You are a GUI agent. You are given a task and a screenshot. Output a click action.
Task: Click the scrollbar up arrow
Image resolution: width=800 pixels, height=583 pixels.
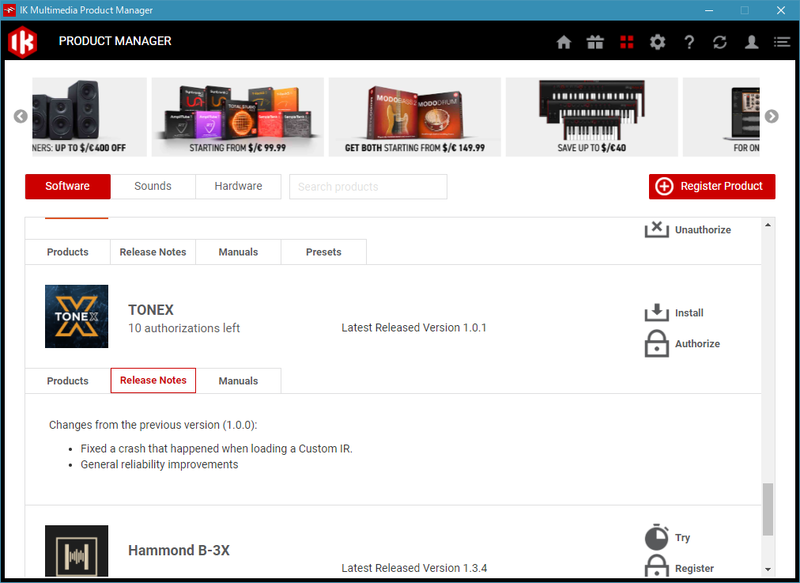768,225
